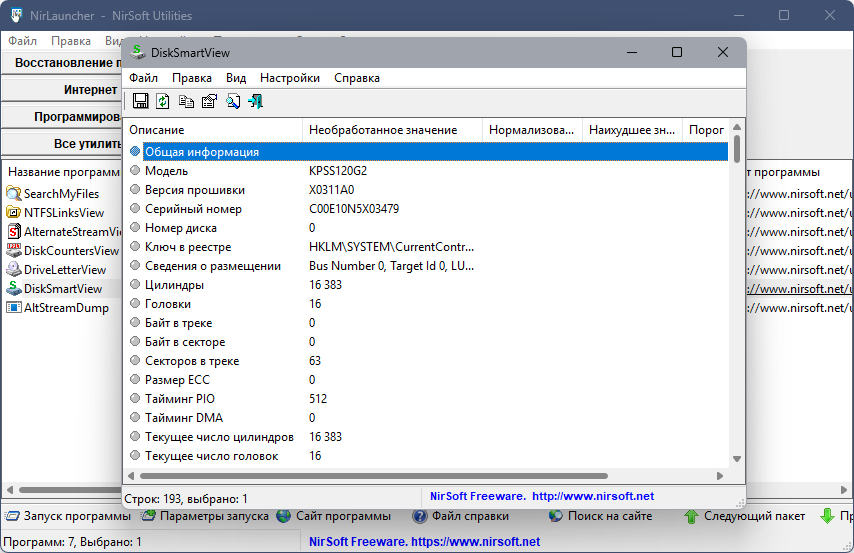Open the Файл menu in NirLauncher

coord(23,41)
